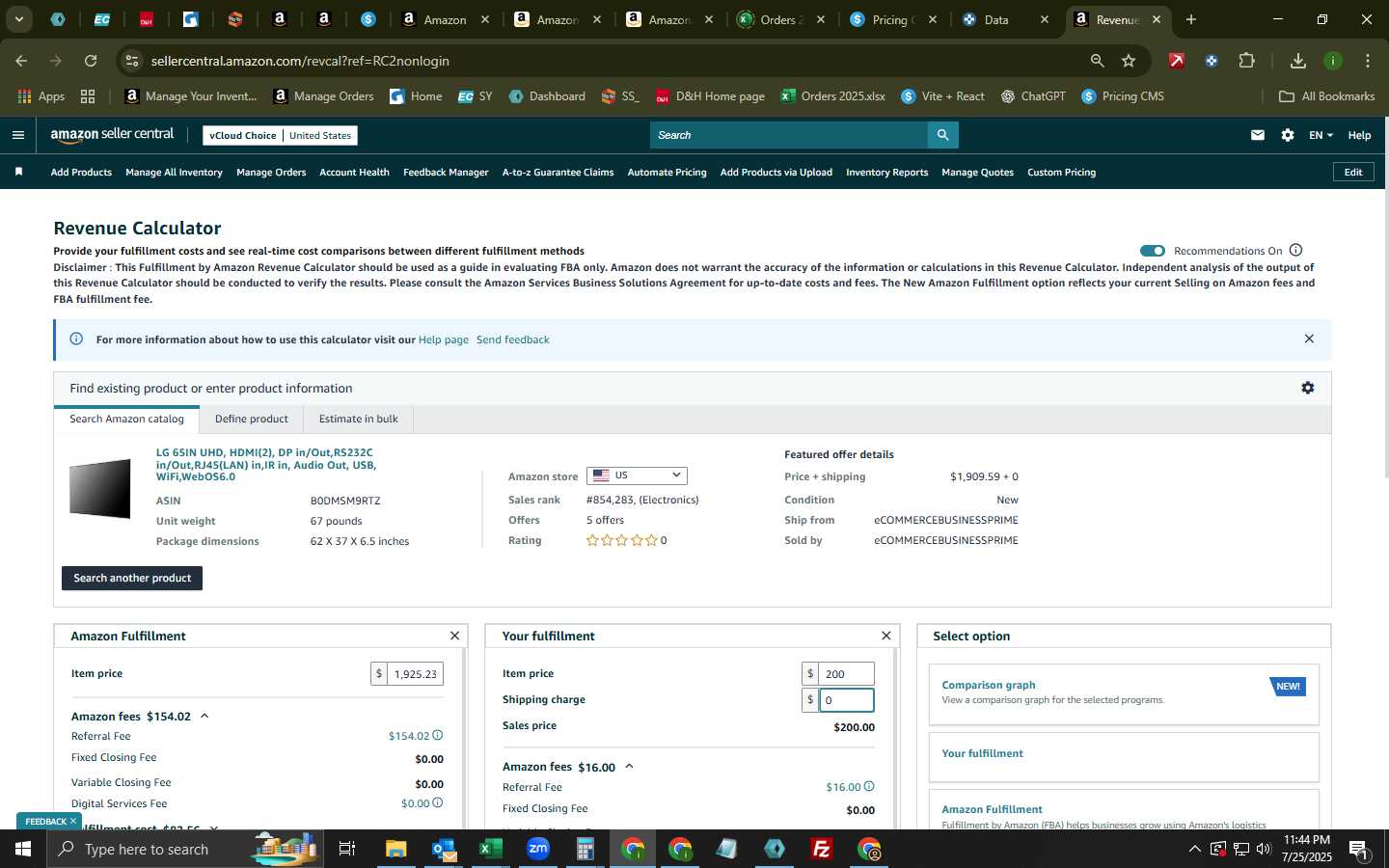Open the Seller Central settings gear
The width and height of the screenshot is (1389, 868).
pyautogui.click(x=1287, y=135)
